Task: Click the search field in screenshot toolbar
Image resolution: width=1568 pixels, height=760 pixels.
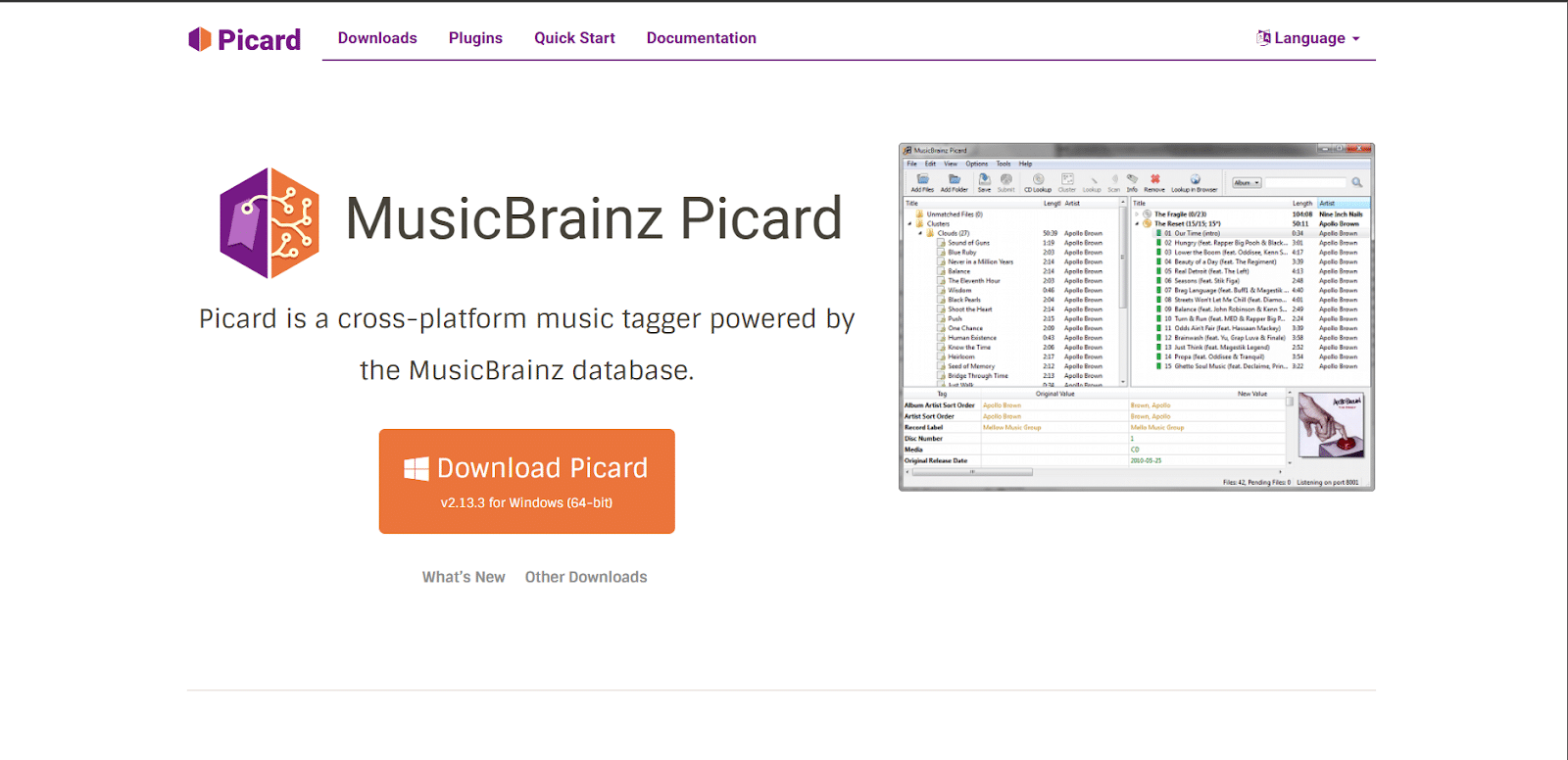Action: click(x=1306, y=182)
